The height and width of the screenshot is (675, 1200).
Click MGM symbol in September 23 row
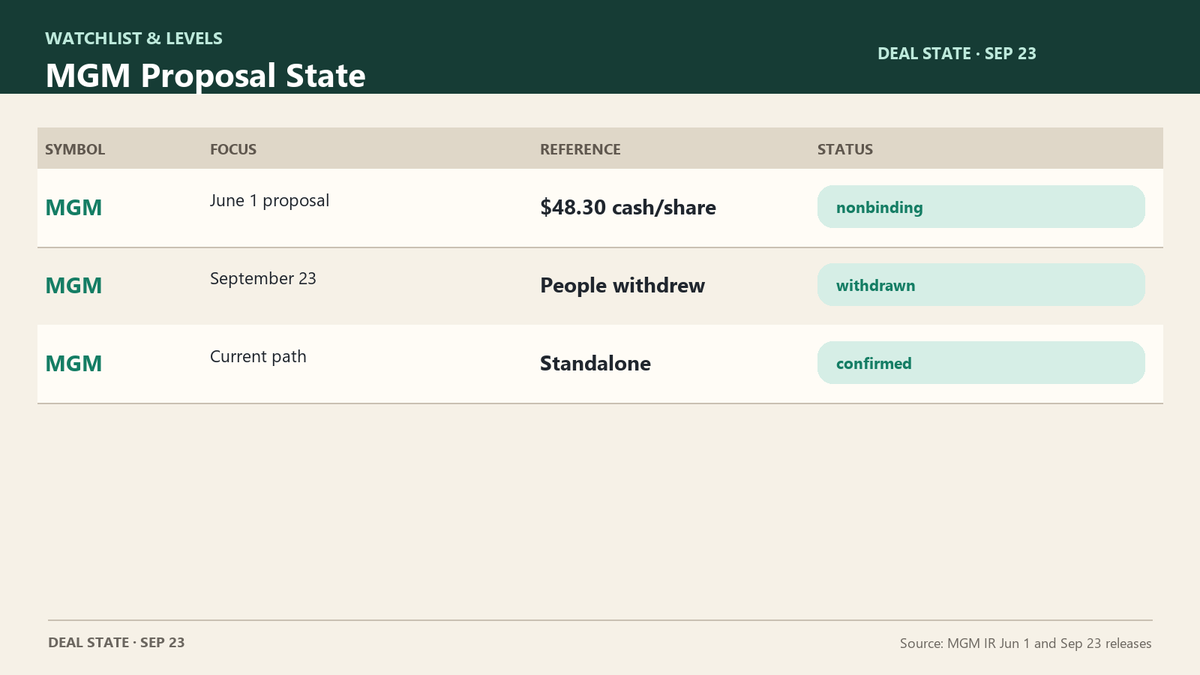point(74,286)
